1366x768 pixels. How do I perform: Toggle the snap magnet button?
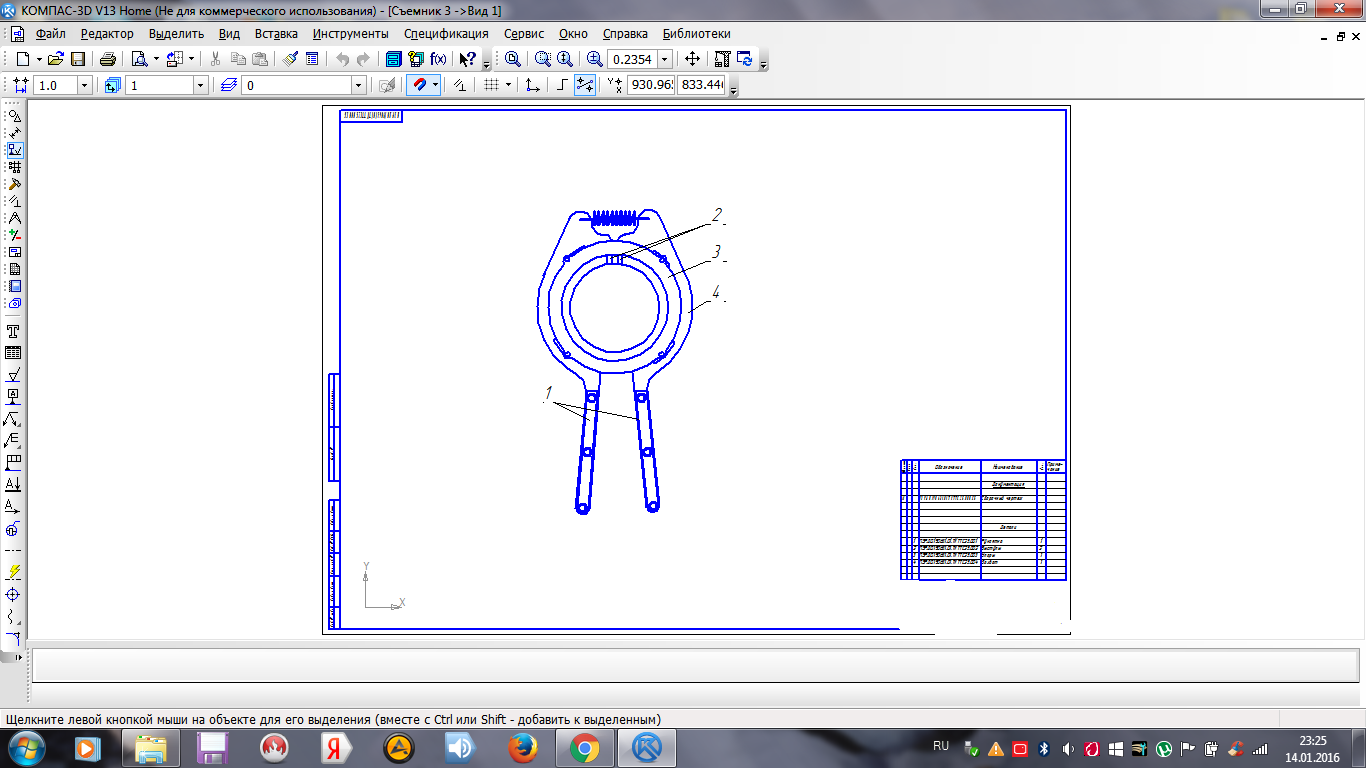click(x=420, y=85)
